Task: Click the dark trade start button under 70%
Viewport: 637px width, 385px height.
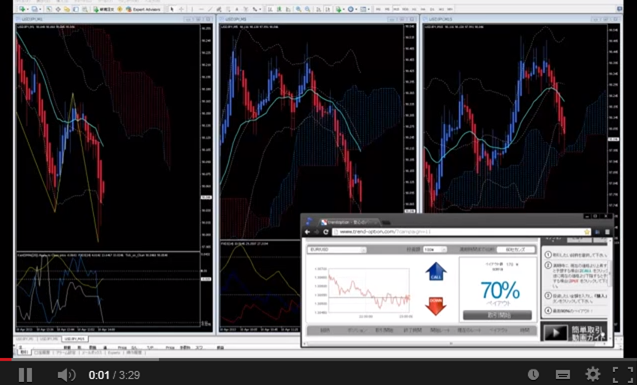Action: (x=497, y=315)
